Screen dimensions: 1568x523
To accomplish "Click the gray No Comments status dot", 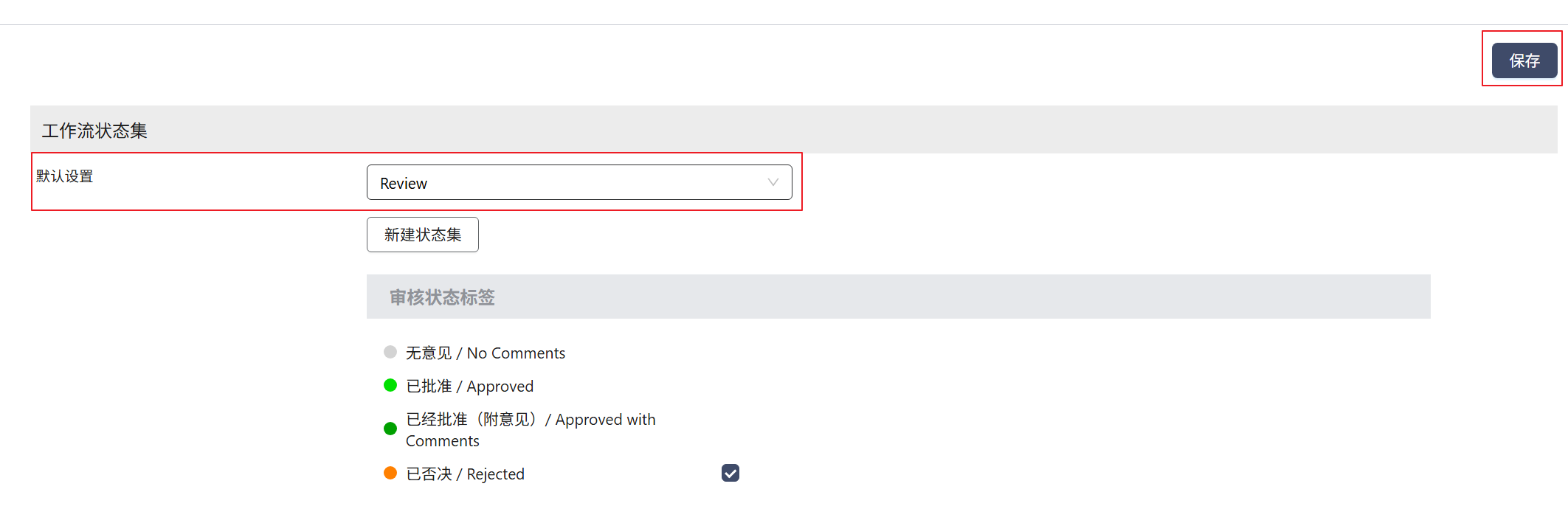I will click(x=390, y=352).
